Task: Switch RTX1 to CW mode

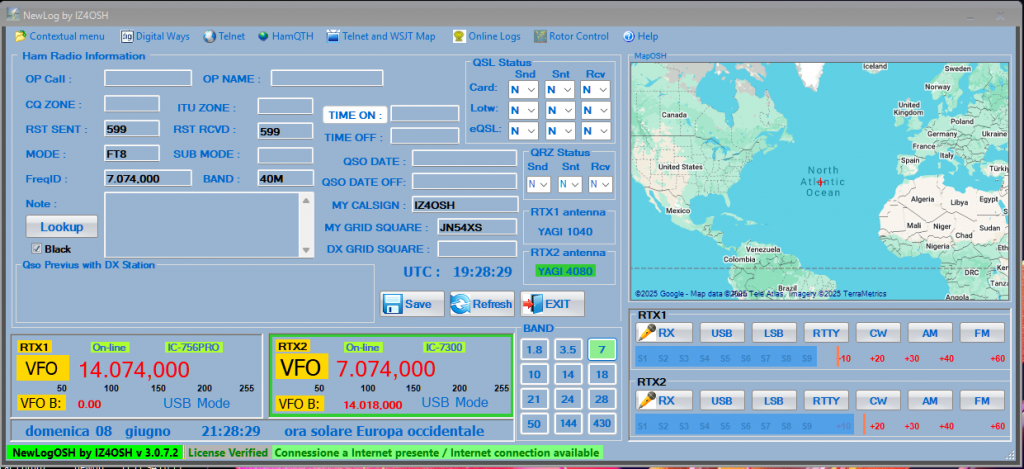Action: 878,333
